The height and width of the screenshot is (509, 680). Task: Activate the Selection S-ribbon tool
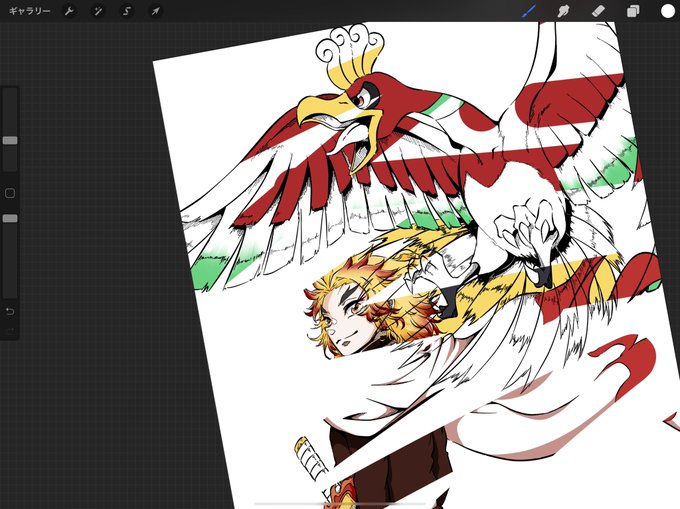coord(127,11)
